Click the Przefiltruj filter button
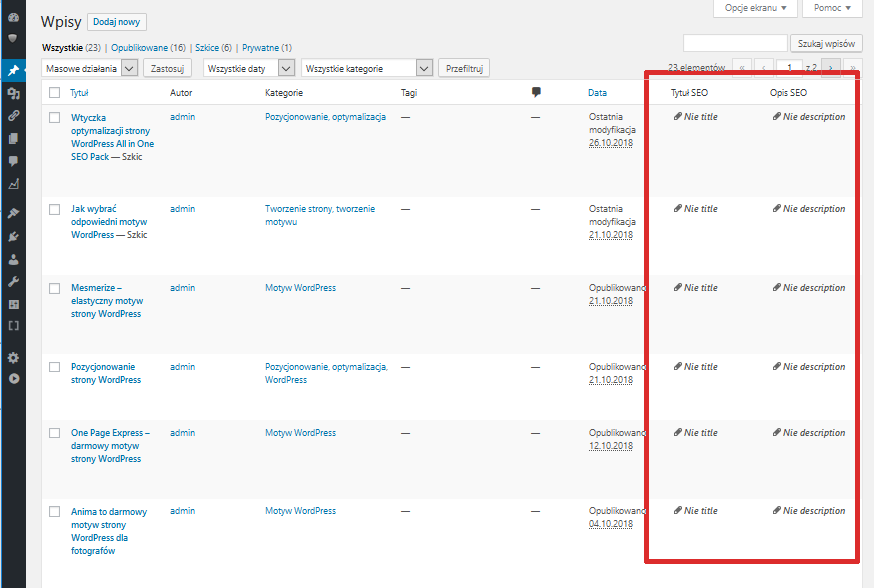The height and width of the screenshot is (588, 874). [464, 68]
